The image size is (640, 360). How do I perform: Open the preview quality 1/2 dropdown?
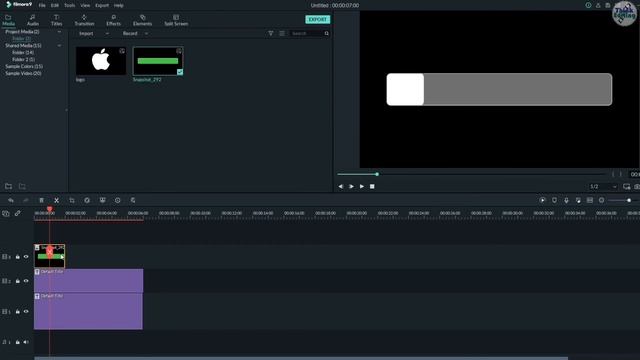tap(603, 187)
